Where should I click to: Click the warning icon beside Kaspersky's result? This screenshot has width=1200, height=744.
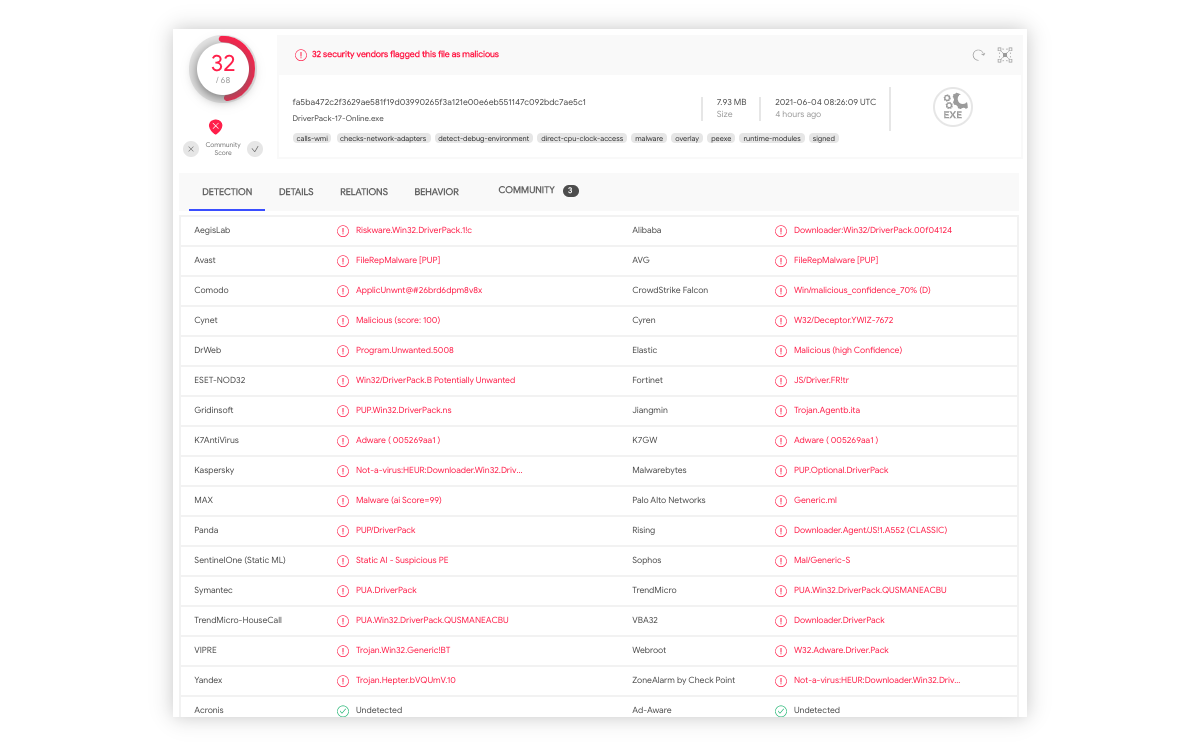pos(343,470)
